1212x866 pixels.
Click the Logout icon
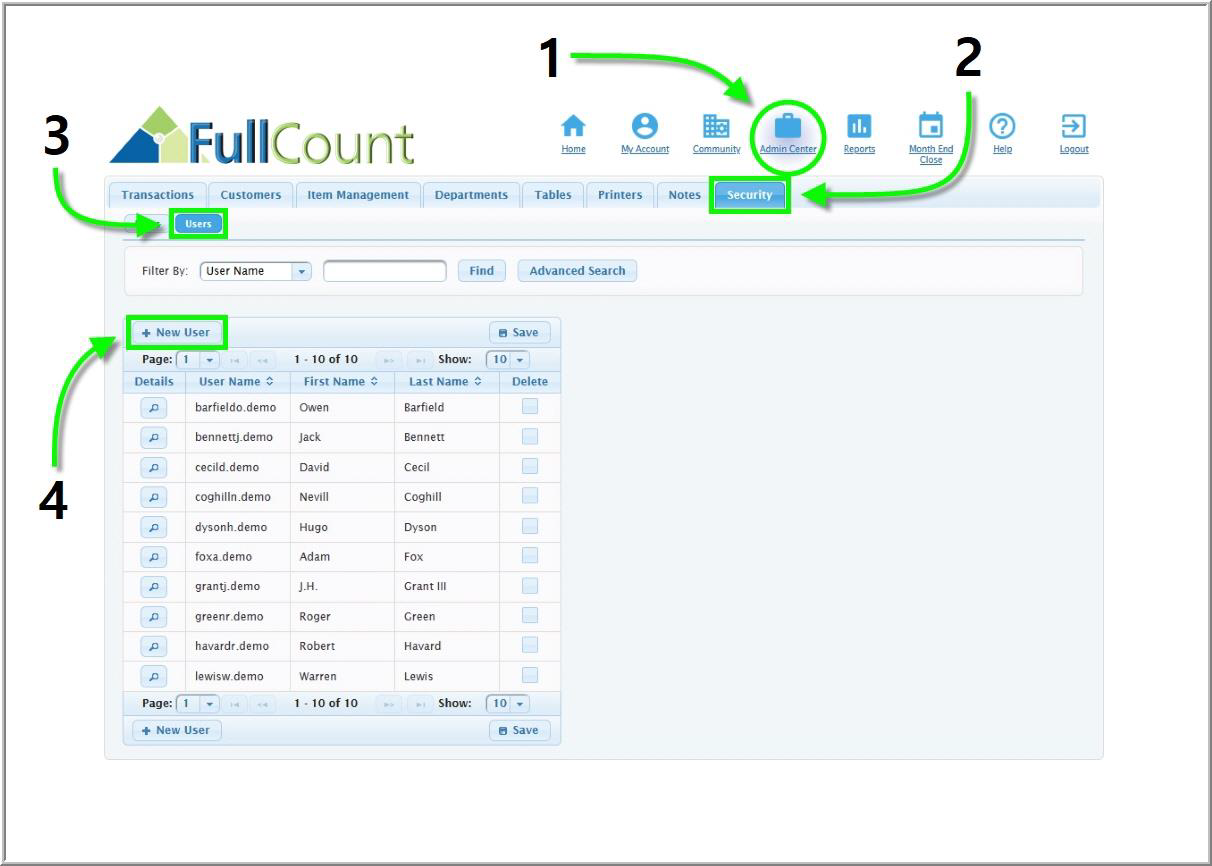tap(1073, 126)
